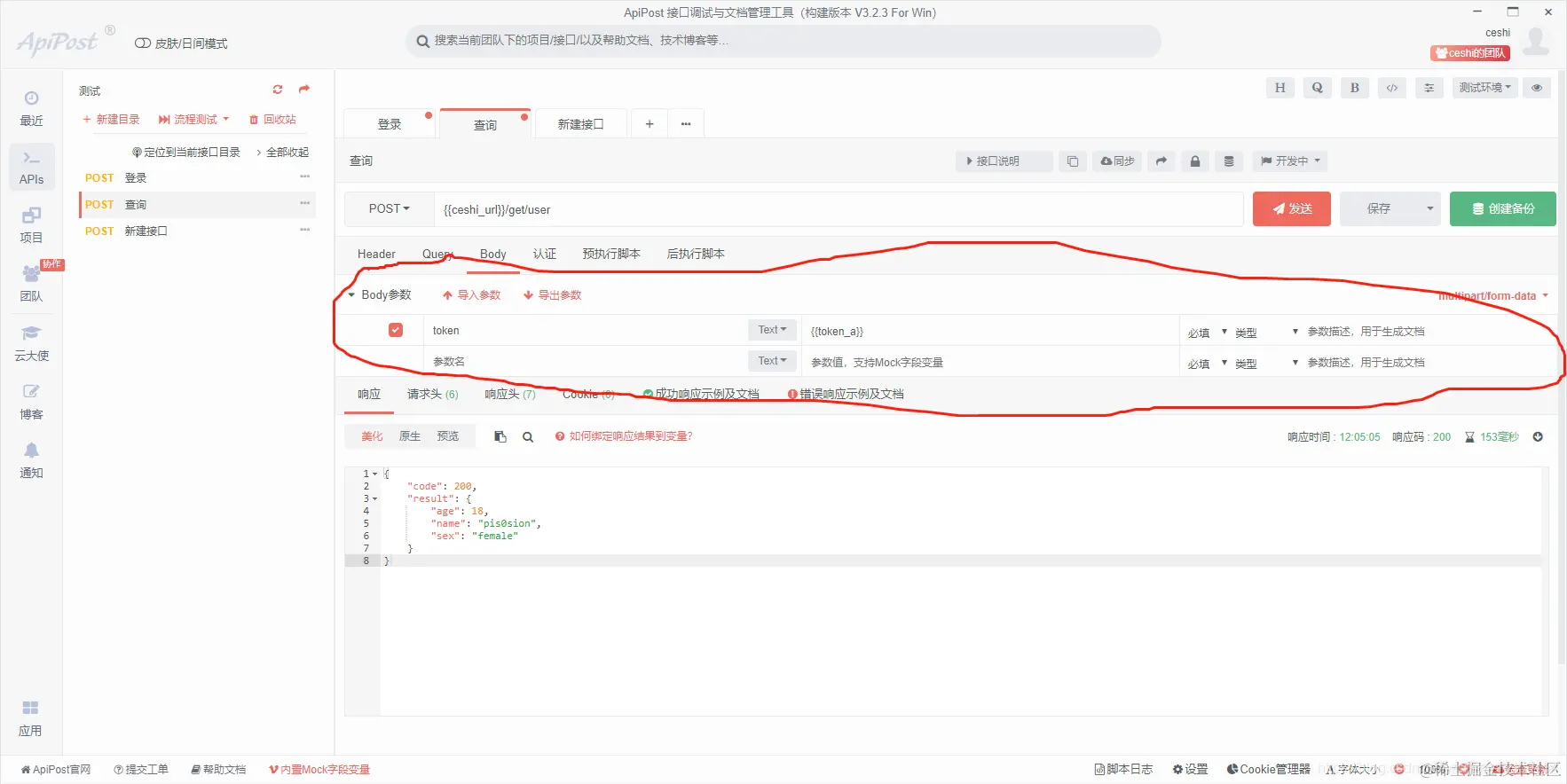1567x784 pixels.
Task: Click the Q toolbar icon
Action: [1317, 88]
